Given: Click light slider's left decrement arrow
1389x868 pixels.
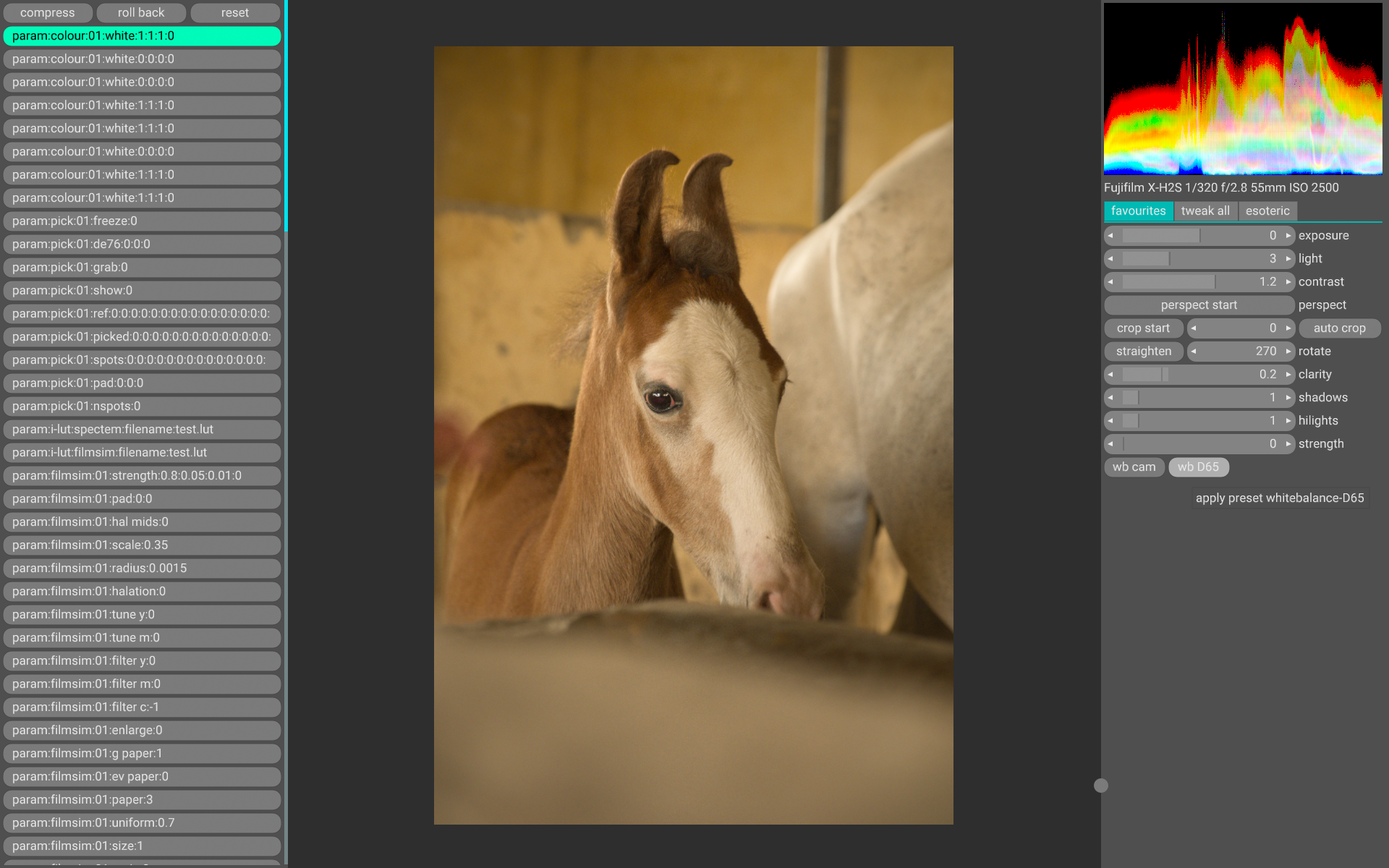Looking at the screenshot, I should point(1110,259).
